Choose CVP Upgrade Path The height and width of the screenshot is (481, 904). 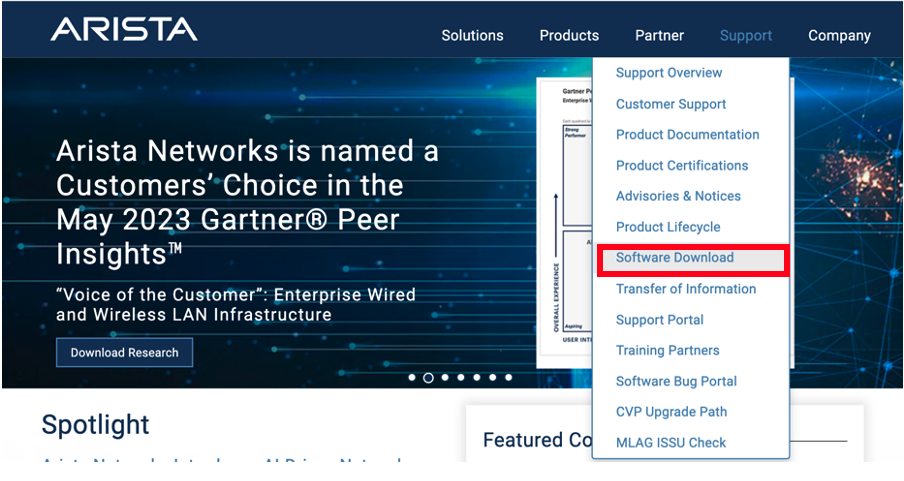click(671, 412)
